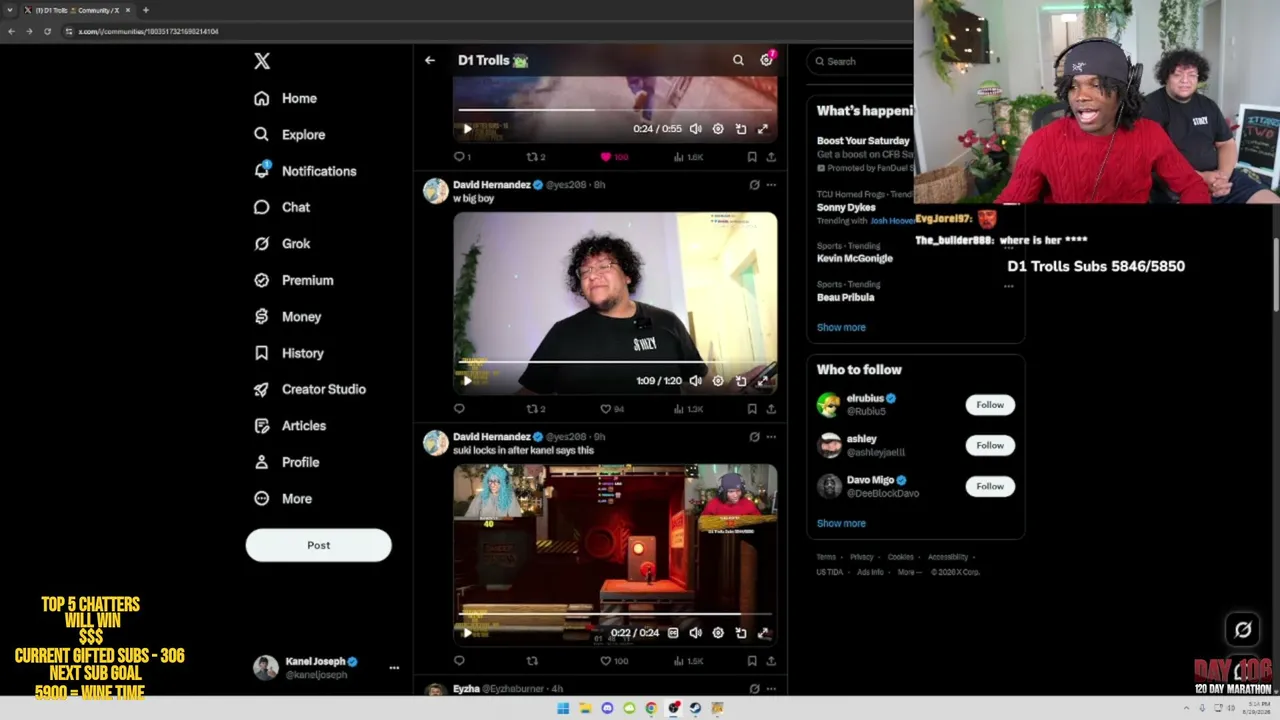Open settings on the 0:24 / 0:55 video
Screen dimensions: 1280x720
718,129
